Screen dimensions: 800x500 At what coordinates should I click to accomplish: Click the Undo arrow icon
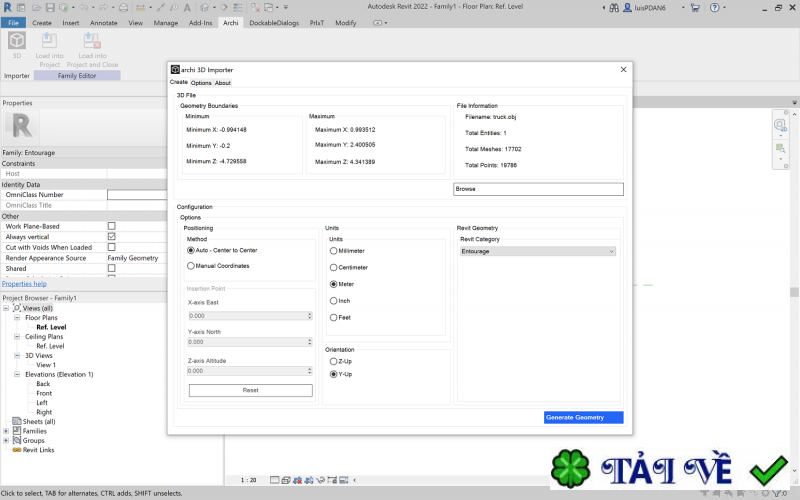[84, 8]
